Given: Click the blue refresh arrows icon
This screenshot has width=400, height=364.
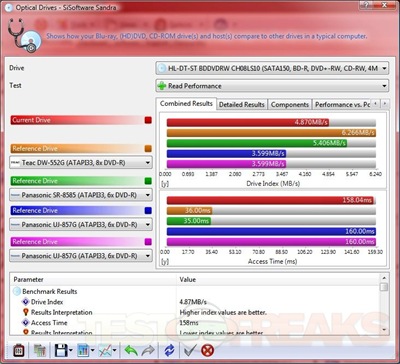Looking at the screenshot, I should [x=169, y=350].
